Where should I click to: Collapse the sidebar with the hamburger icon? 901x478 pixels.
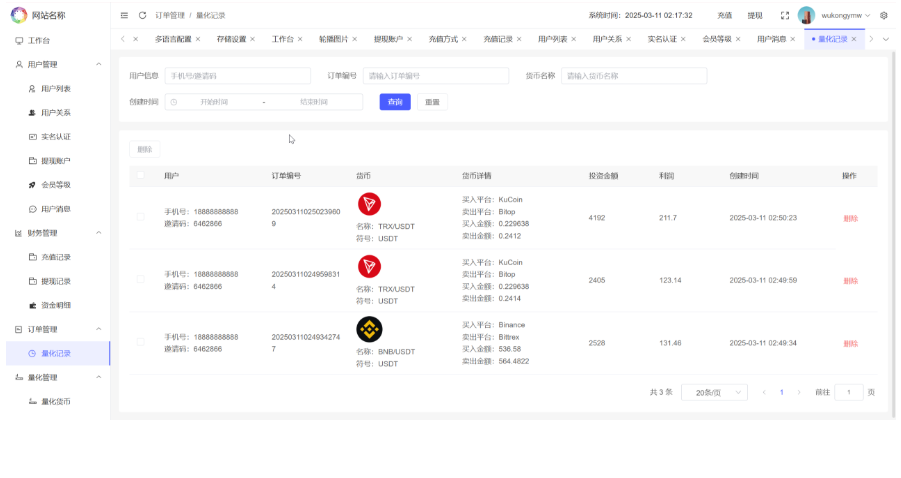(124, 15)
